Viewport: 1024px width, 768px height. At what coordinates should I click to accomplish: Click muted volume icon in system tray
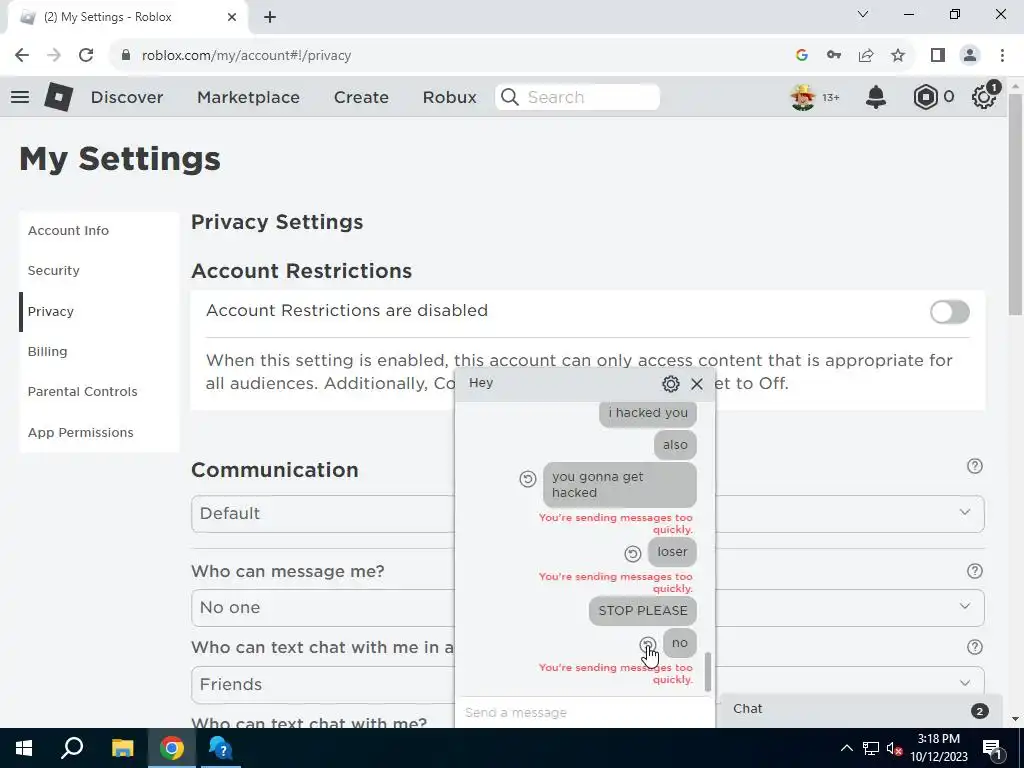tap(894, 748)
